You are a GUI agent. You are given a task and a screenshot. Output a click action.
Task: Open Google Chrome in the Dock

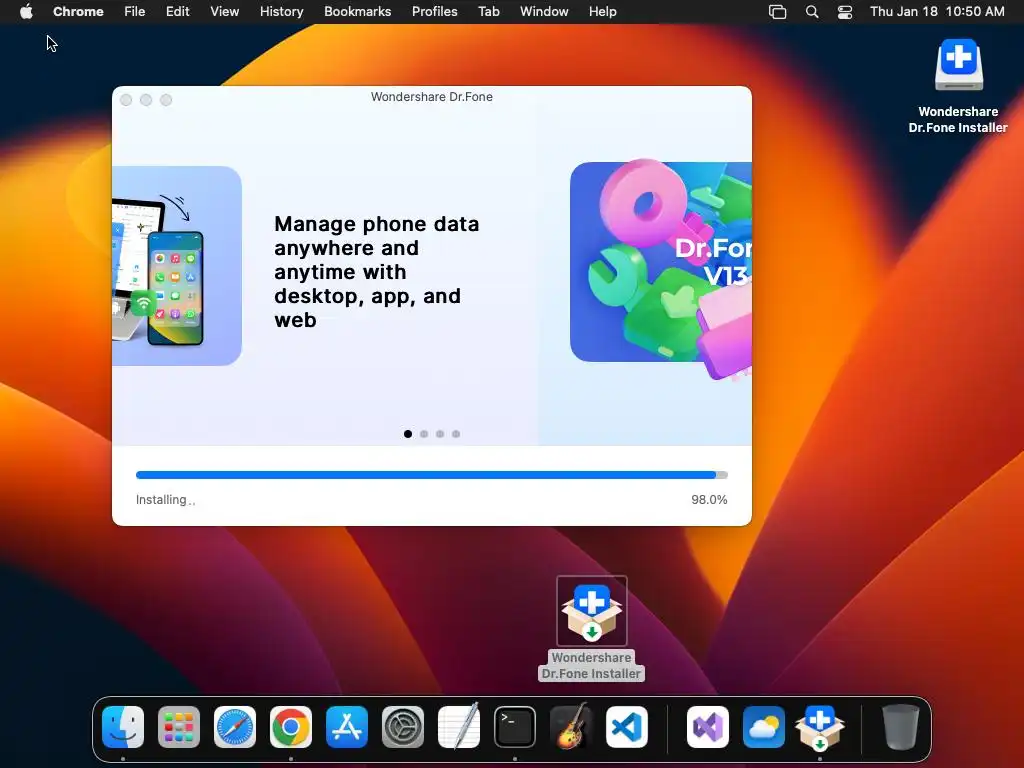291,727
